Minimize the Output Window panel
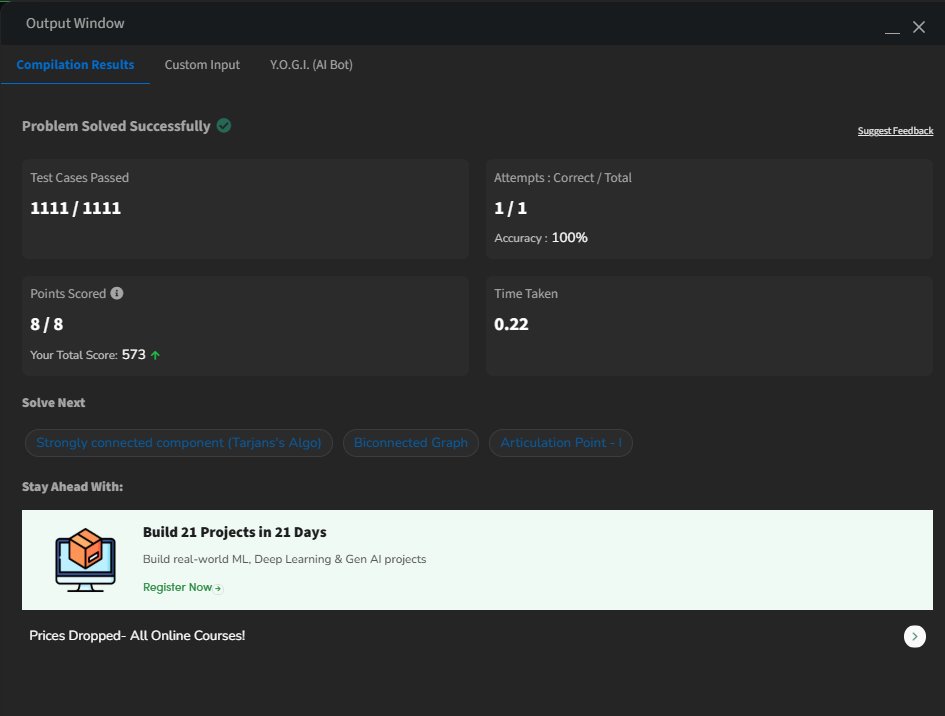945x716 pixels. 893,28
